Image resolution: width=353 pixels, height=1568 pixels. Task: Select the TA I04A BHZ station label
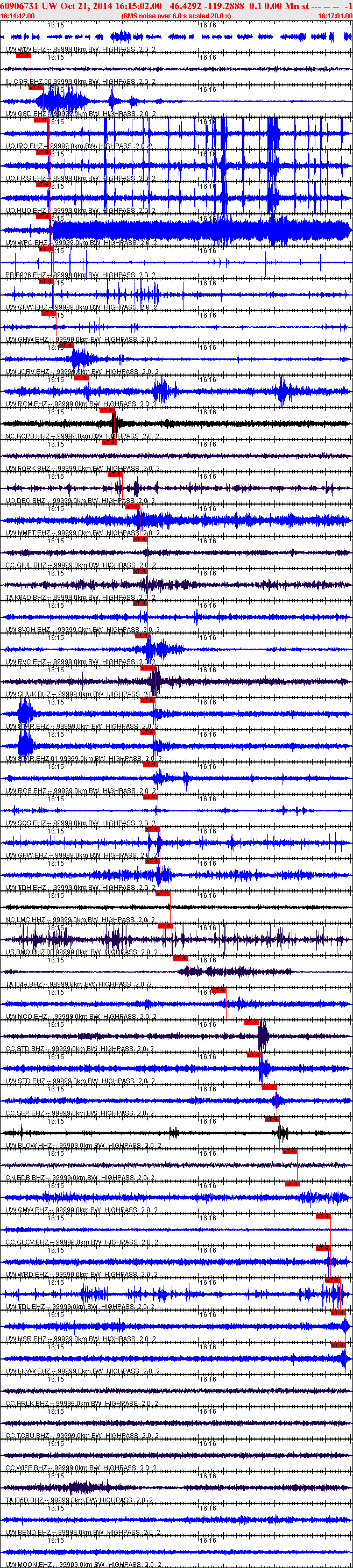pyautogui.click(x=79, y=985)
